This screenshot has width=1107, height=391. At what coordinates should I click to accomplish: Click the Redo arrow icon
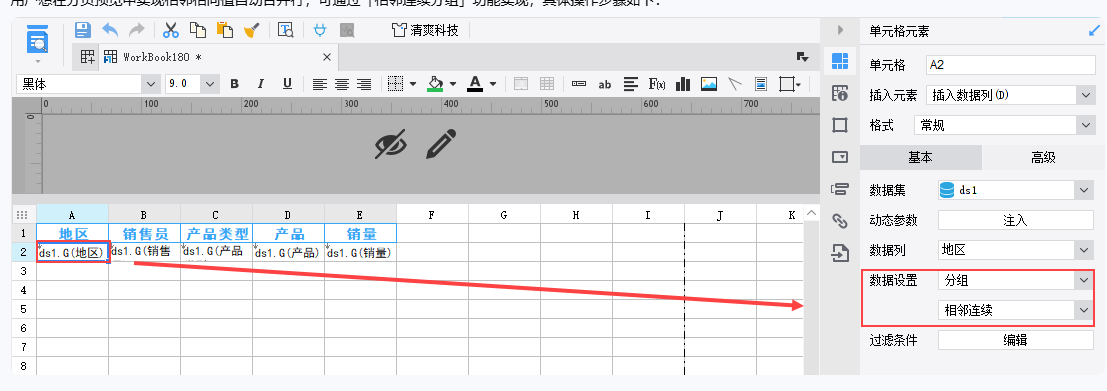[136, 30]
